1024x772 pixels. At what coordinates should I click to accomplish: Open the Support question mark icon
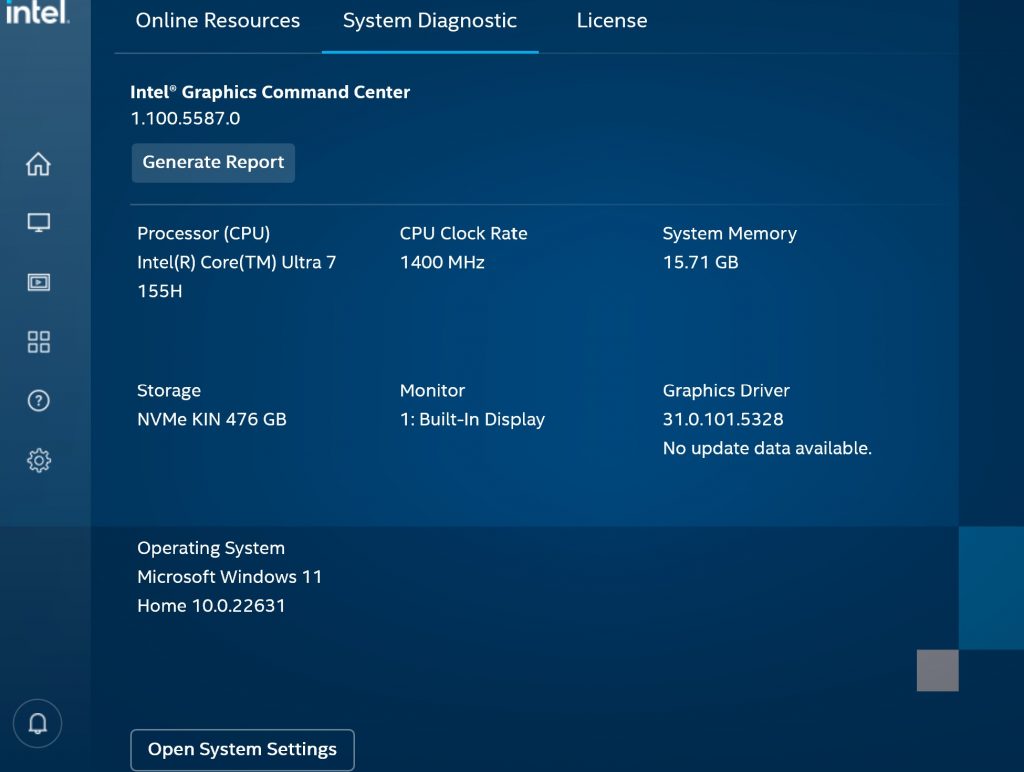coord(38,401)
